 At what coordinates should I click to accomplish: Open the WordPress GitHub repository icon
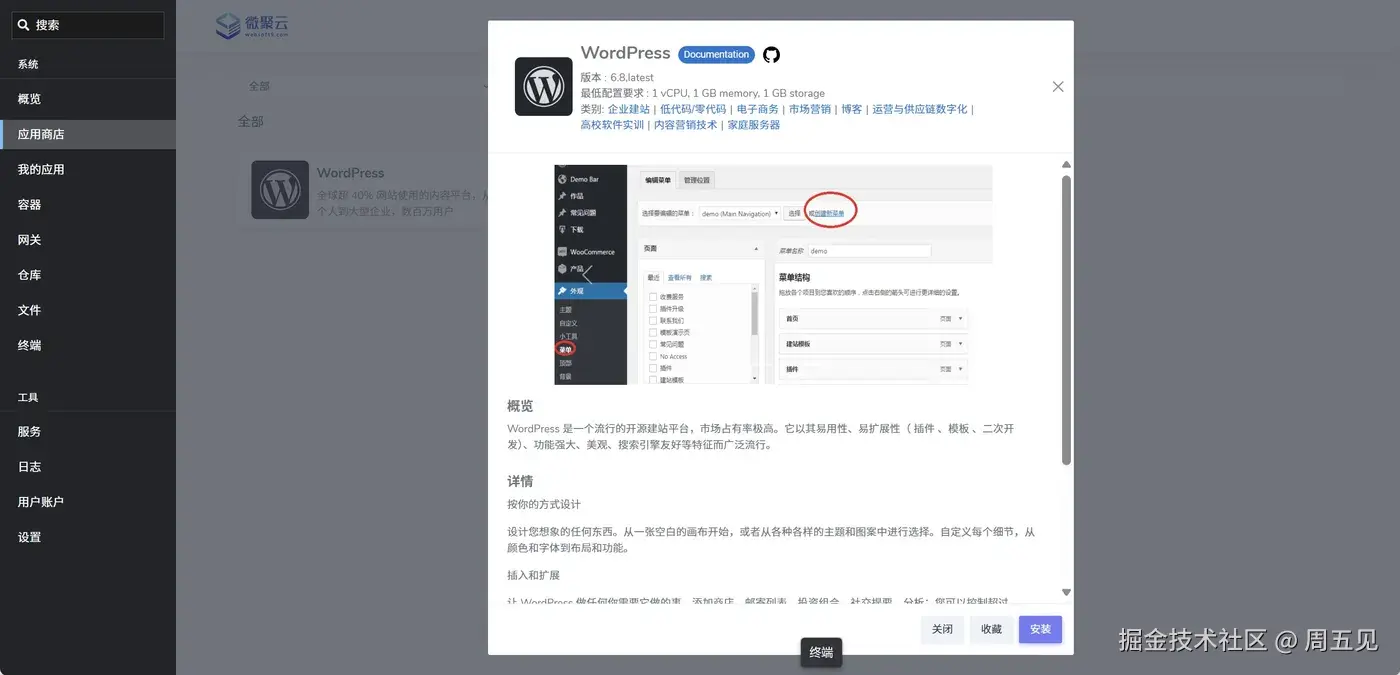pos(771,55)
